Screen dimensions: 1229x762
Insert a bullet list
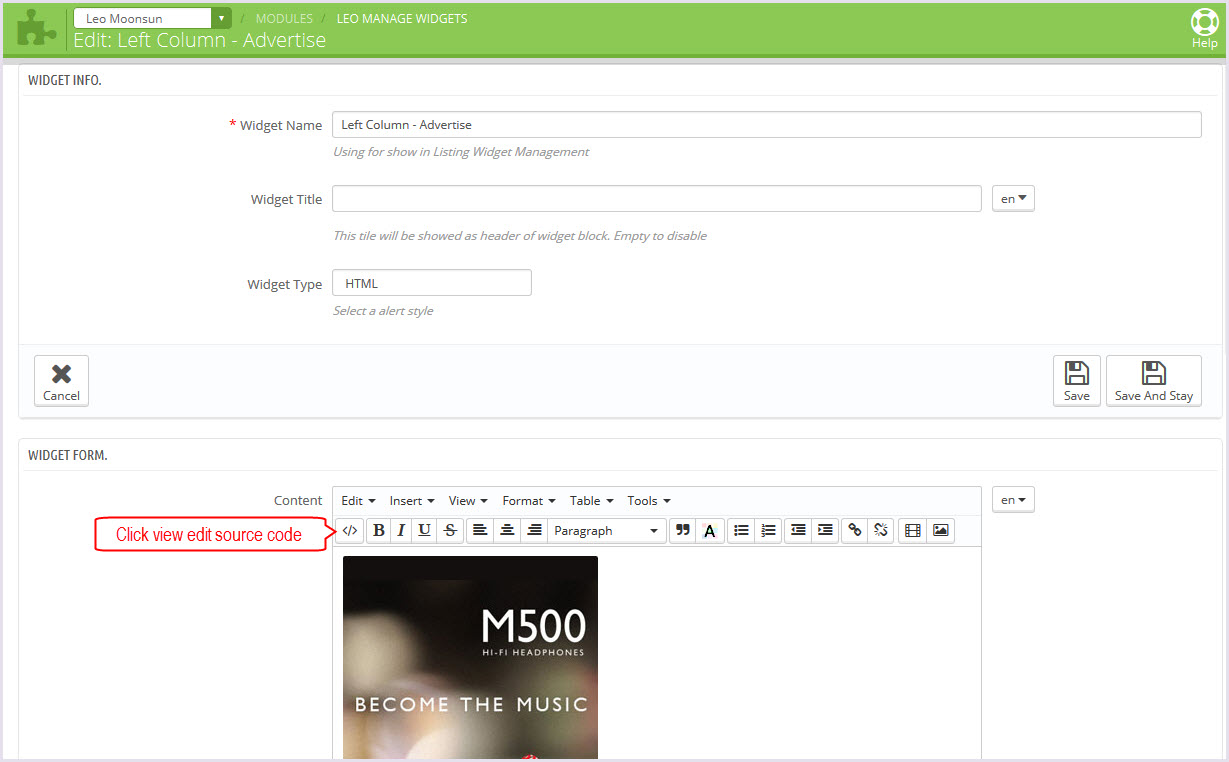[x=741, y=531]
